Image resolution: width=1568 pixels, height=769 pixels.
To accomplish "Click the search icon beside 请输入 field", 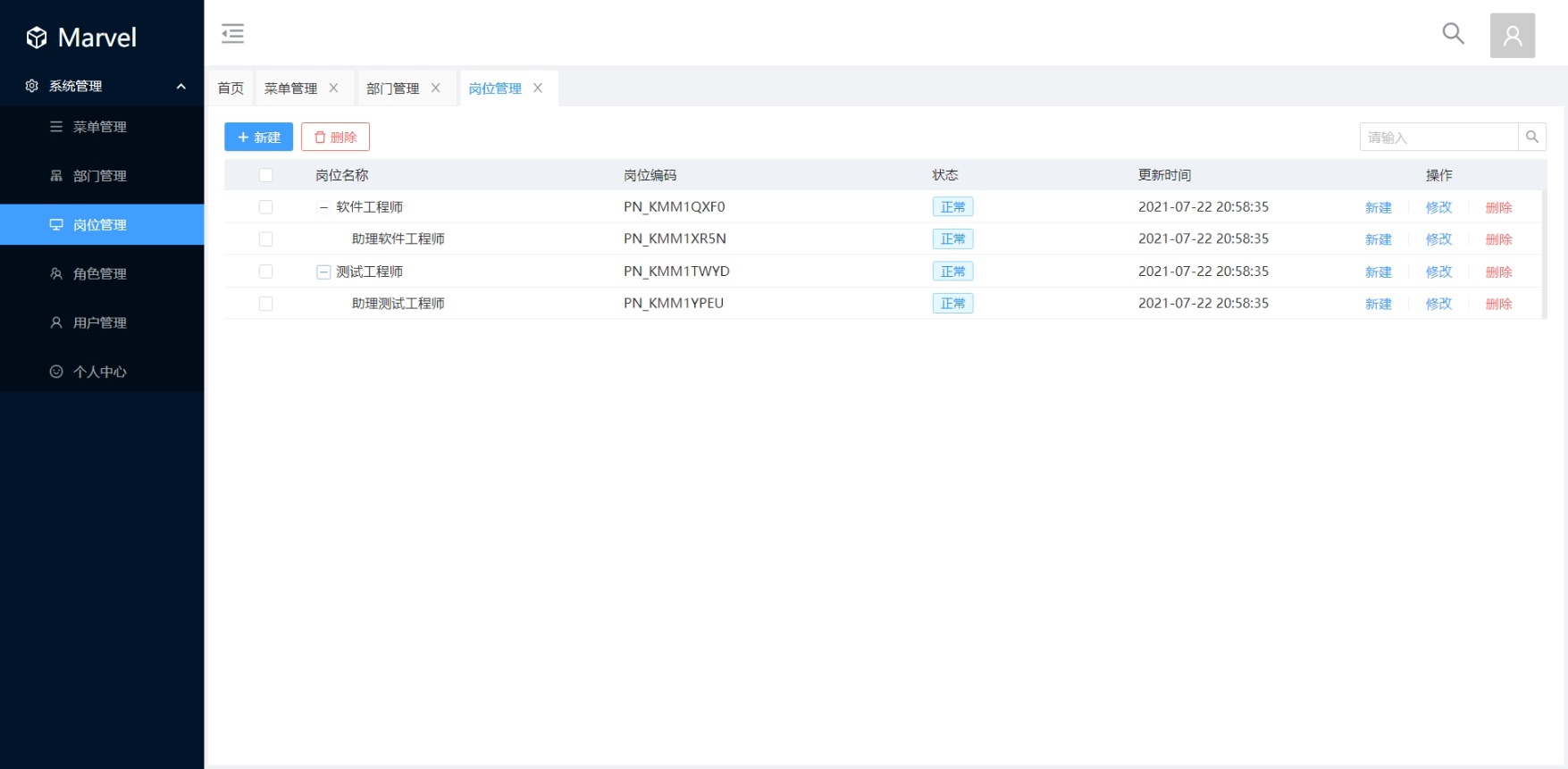I will 1532,137.
